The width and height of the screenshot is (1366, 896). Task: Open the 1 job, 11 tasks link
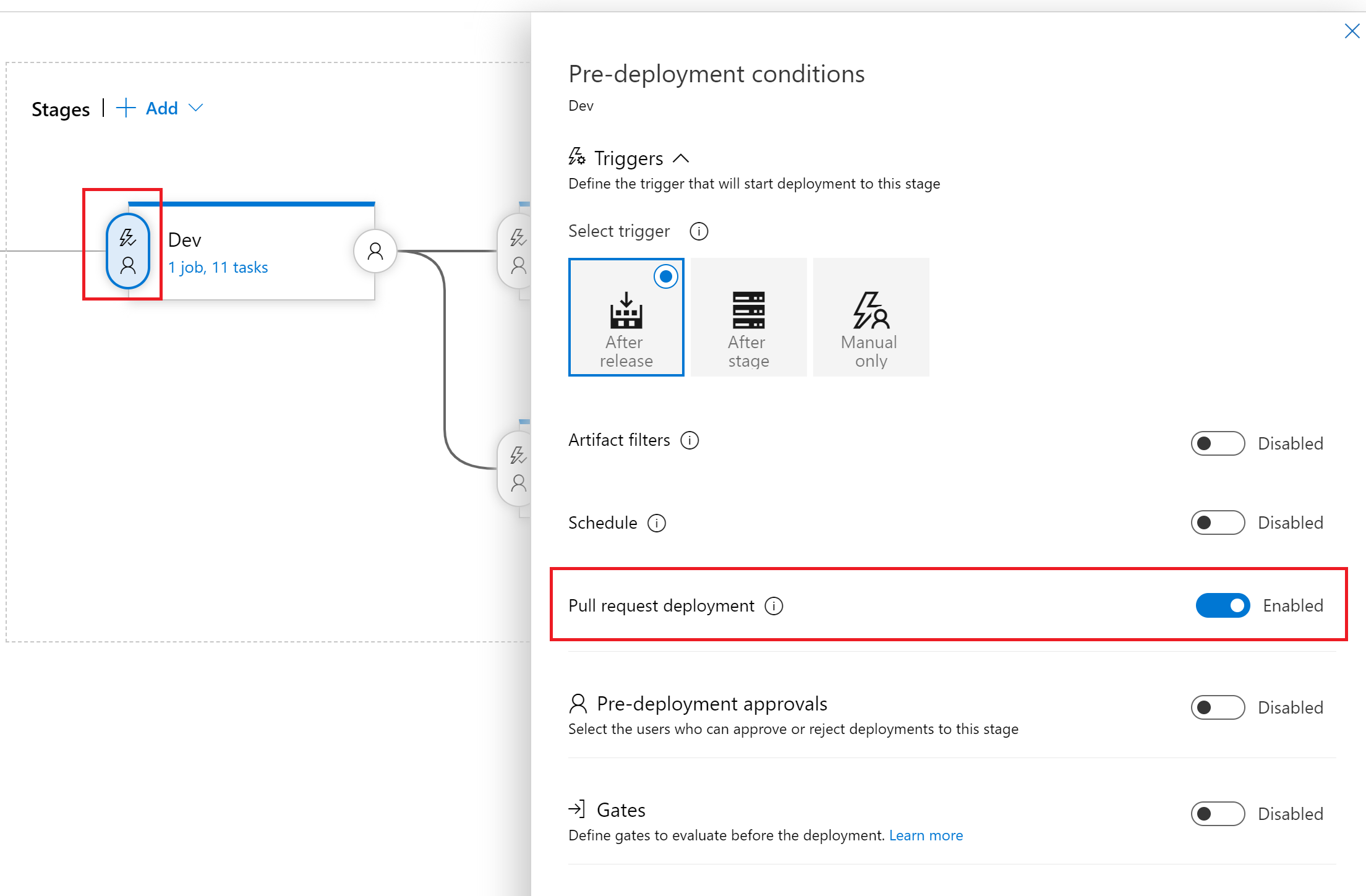pos(218,267)
